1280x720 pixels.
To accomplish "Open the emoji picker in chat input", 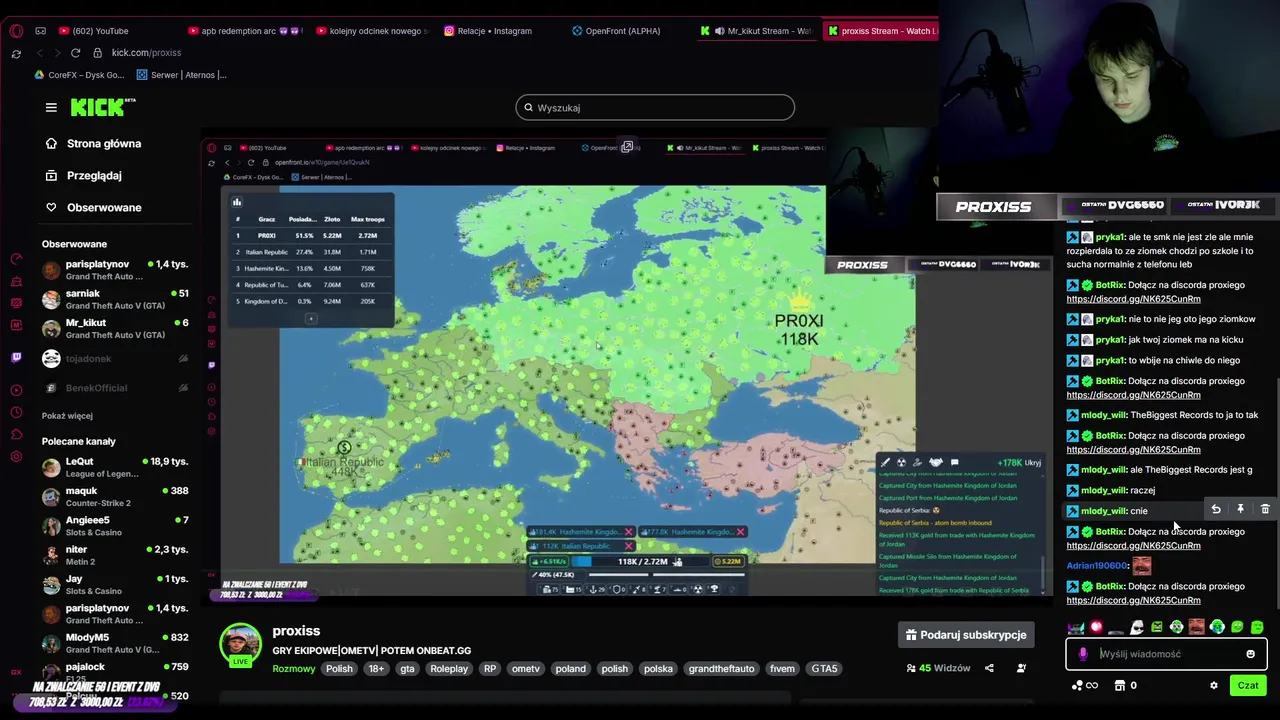I will [x=1250, y=654].
